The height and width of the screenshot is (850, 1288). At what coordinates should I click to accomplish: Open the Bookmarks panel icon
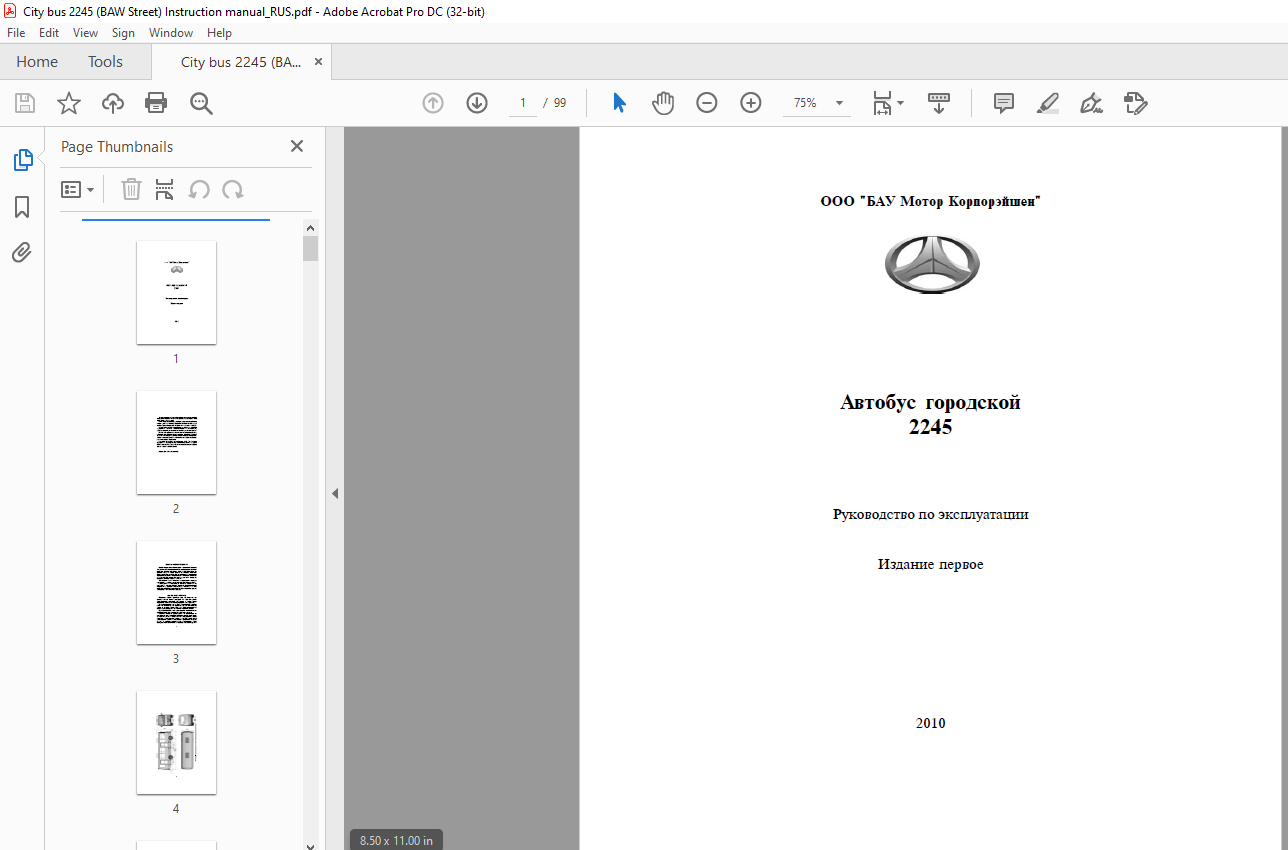click(22, 206)
